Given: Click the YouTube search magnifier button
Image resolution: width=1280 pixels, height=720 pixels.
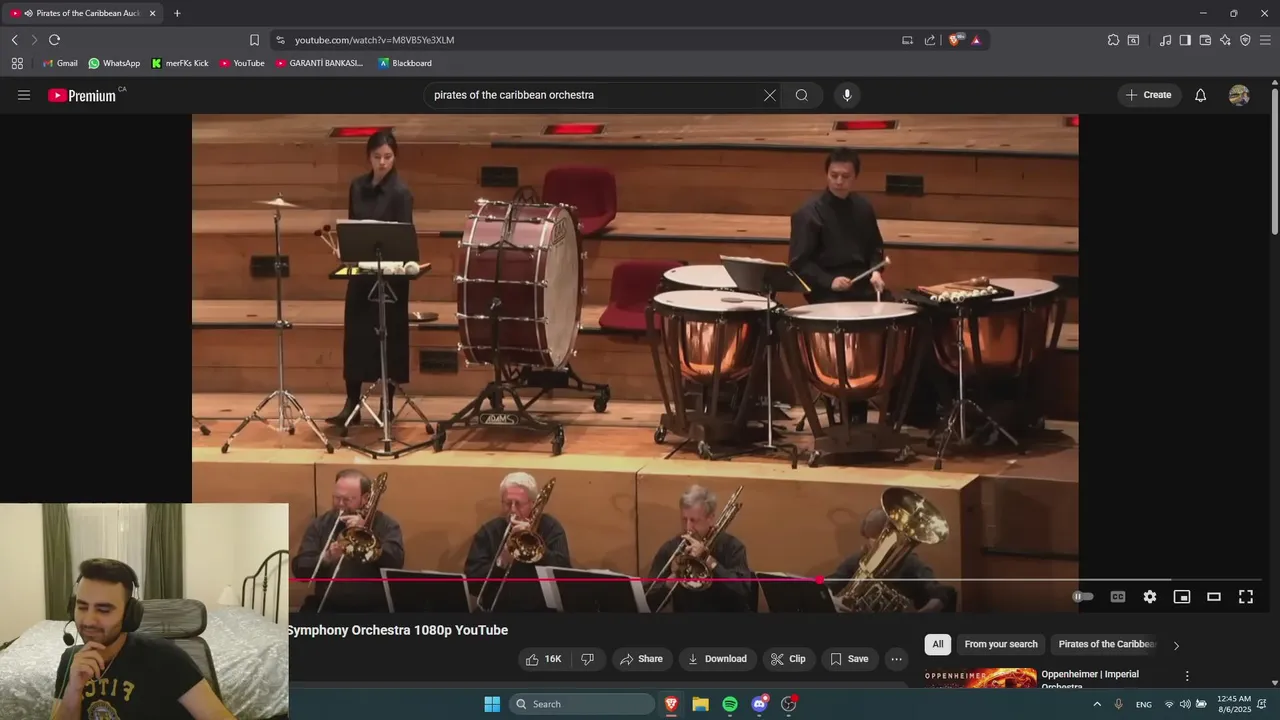Looking at the screenshot, I should pos(802,95).
